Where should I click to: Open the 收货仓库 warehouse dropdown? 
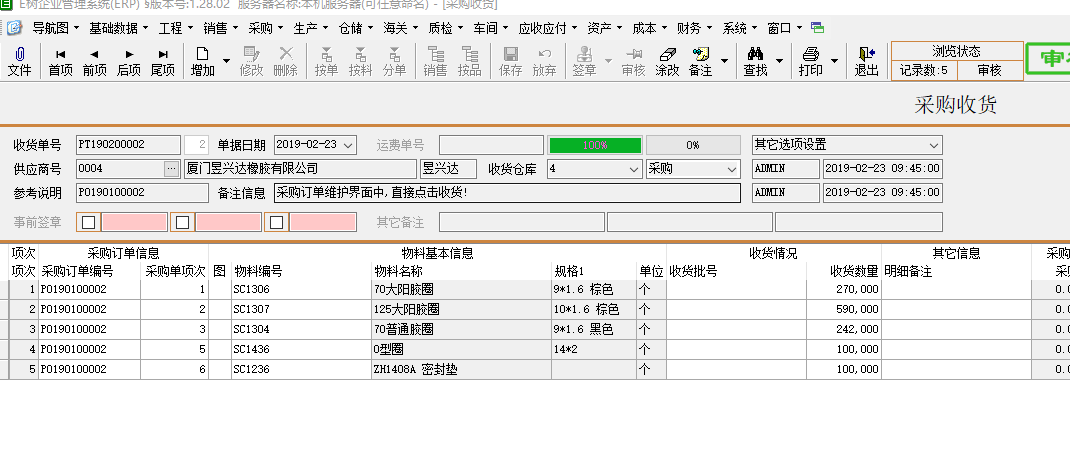(634, 169)
